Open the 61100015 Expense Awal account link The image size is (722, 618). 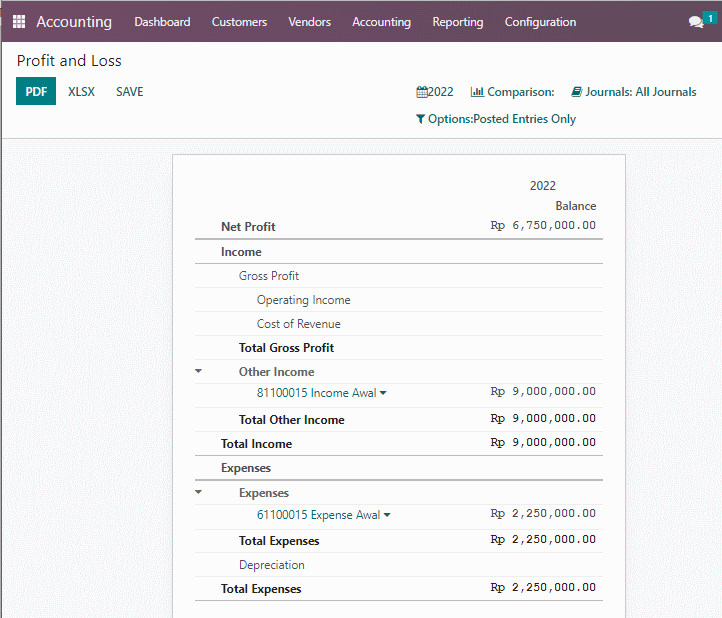click(x=319, y=515)
